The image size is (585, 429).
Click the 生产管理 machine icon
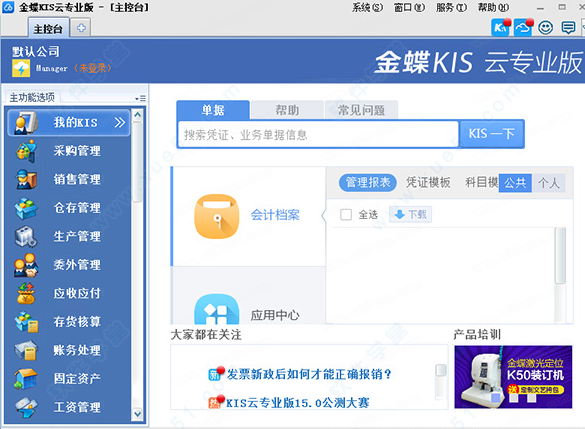[x=26, y=236]
